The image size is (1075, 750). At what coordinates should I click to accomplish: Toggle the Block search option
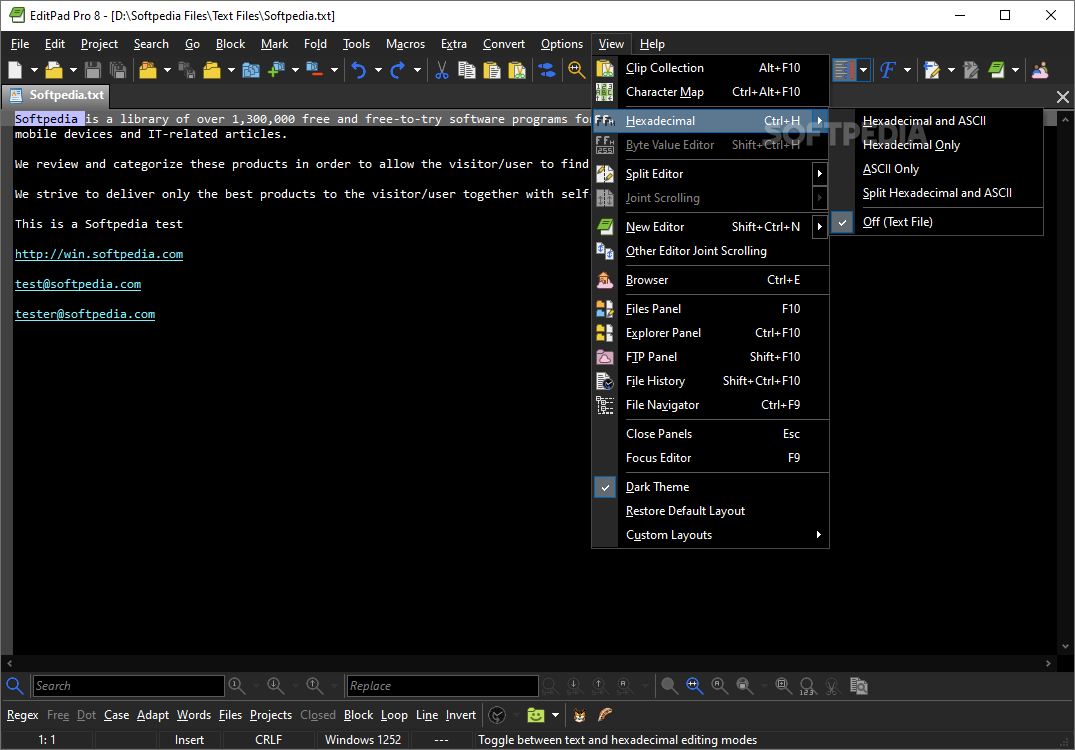click(x=359, y=715)
